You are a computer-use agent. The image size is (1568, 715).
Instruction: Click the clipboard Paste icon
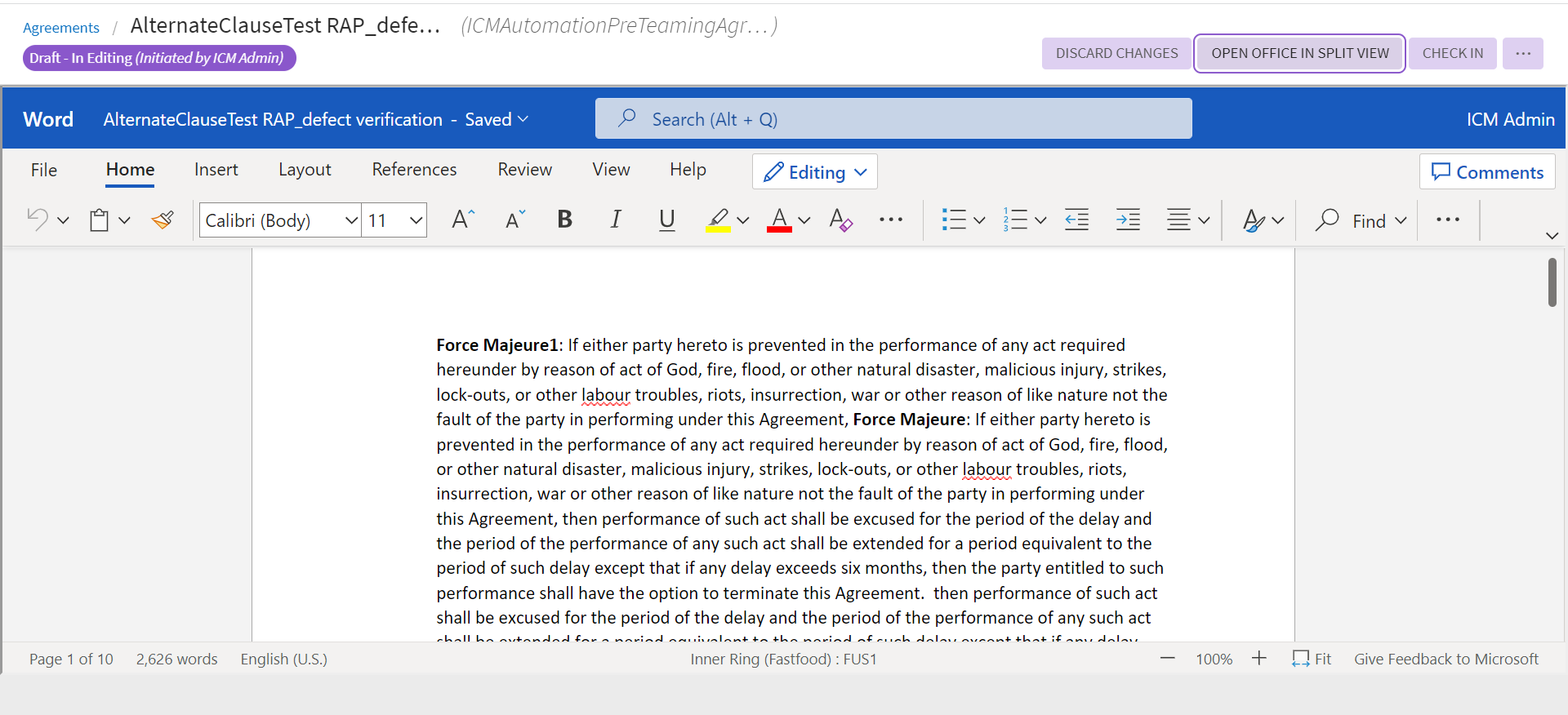coord(100,220)
